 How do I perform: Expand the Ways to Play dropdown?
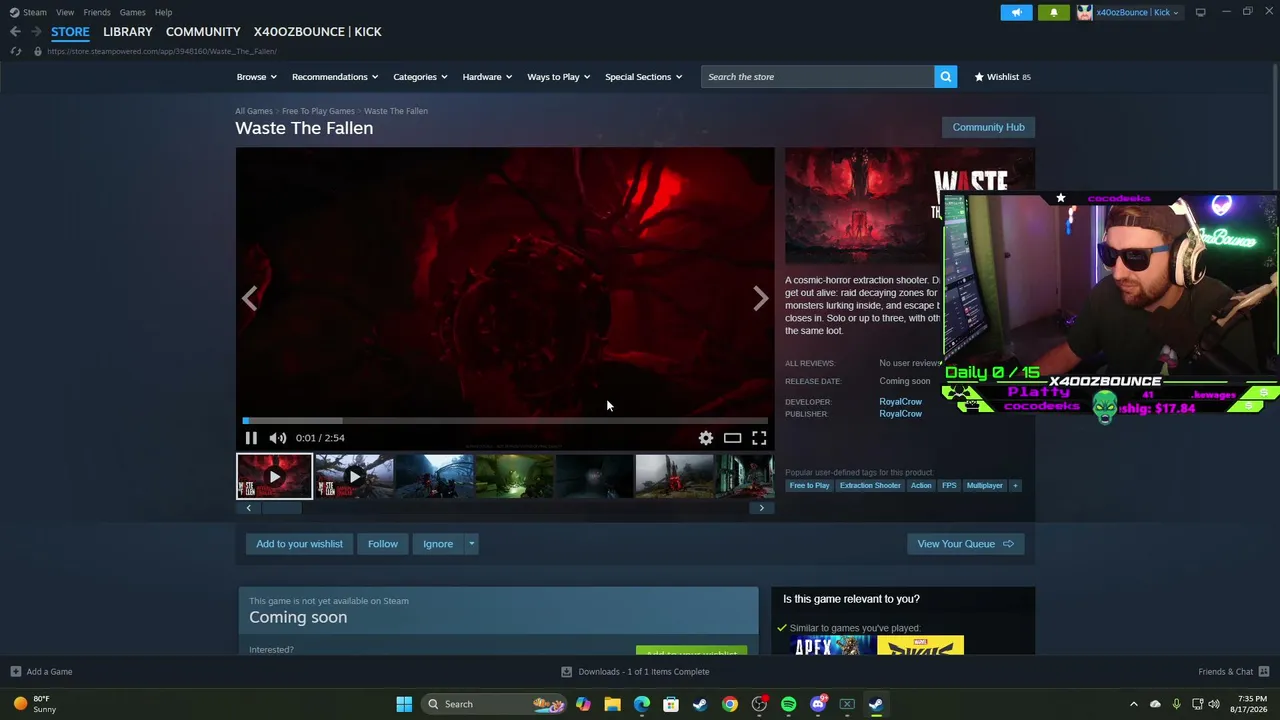(x=559, y=77)
